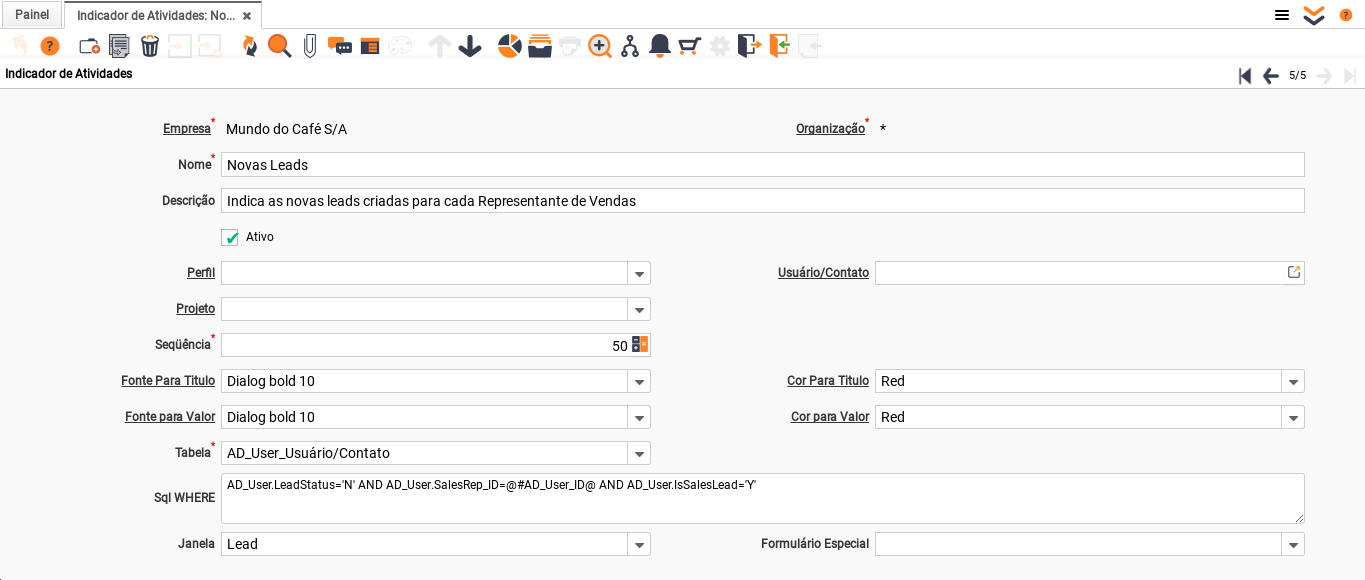Click into the Sql WHERE text area
The width and height of the screenshot is (1365, 580).
pyautogui.click(x=762, y=499)
